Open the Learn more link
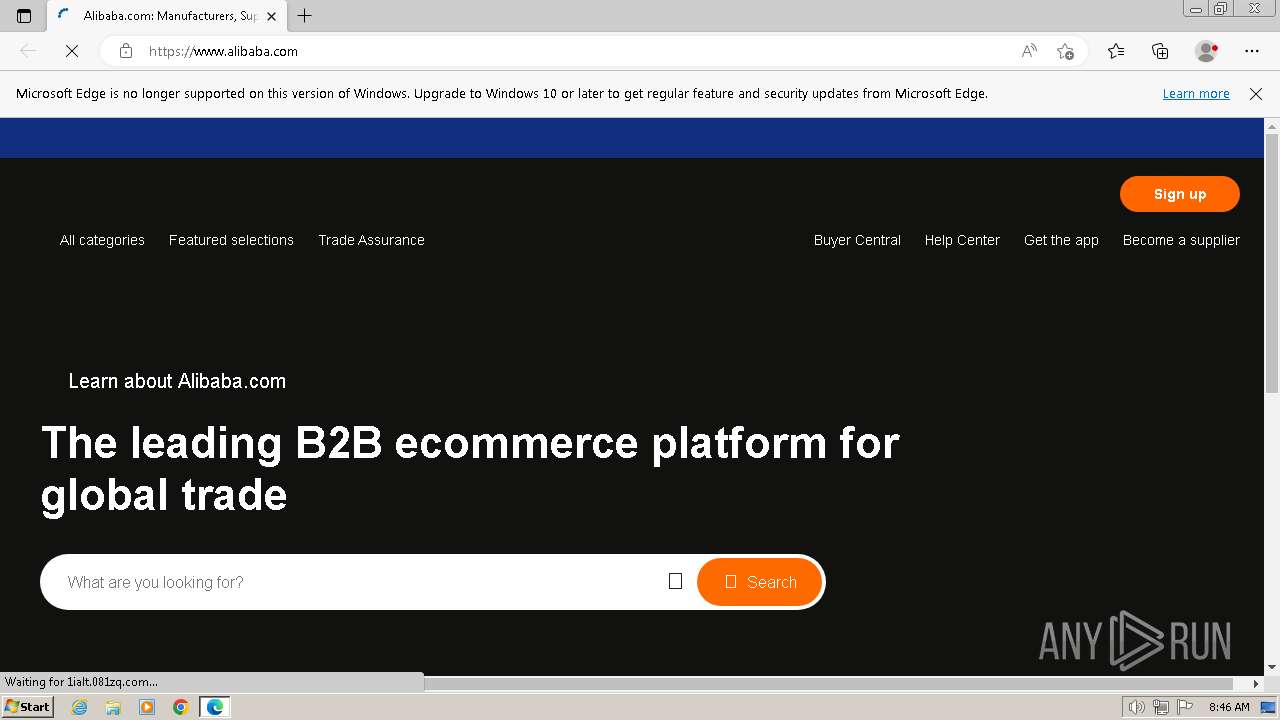The height and width of the screenshot is (720, 1280). [1196, 94]
